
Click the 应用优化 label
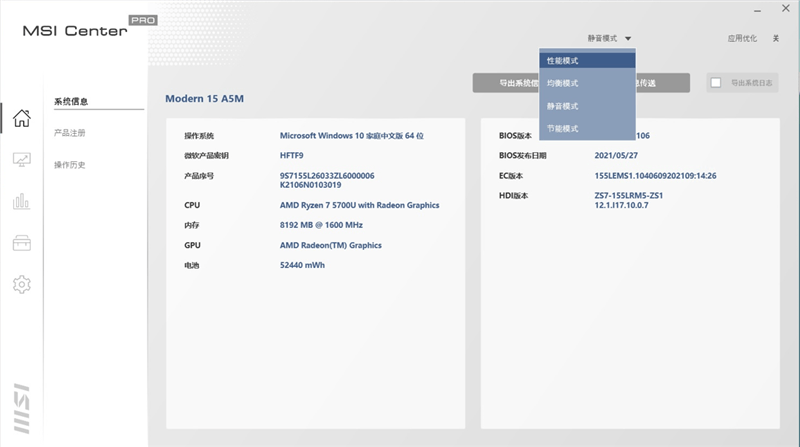click(742, 38)
